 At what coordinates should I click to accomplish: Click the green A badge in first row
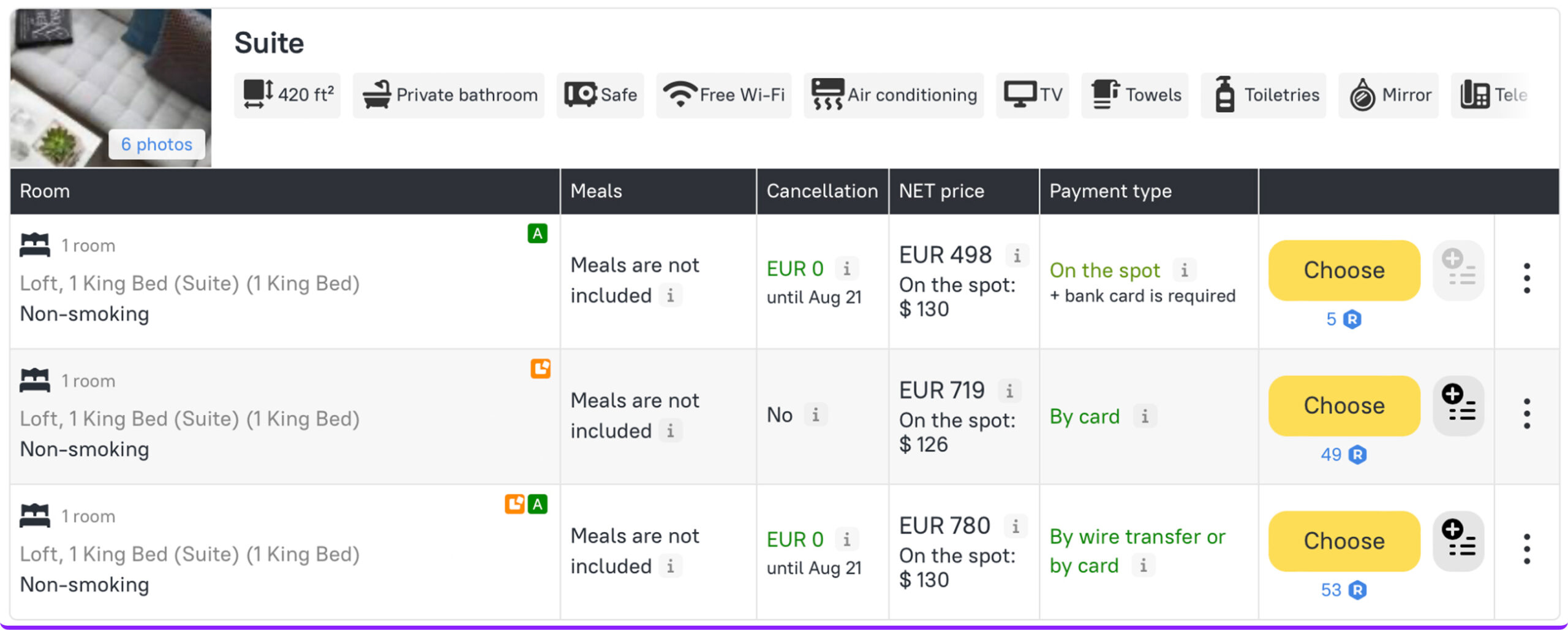(537, 233)
